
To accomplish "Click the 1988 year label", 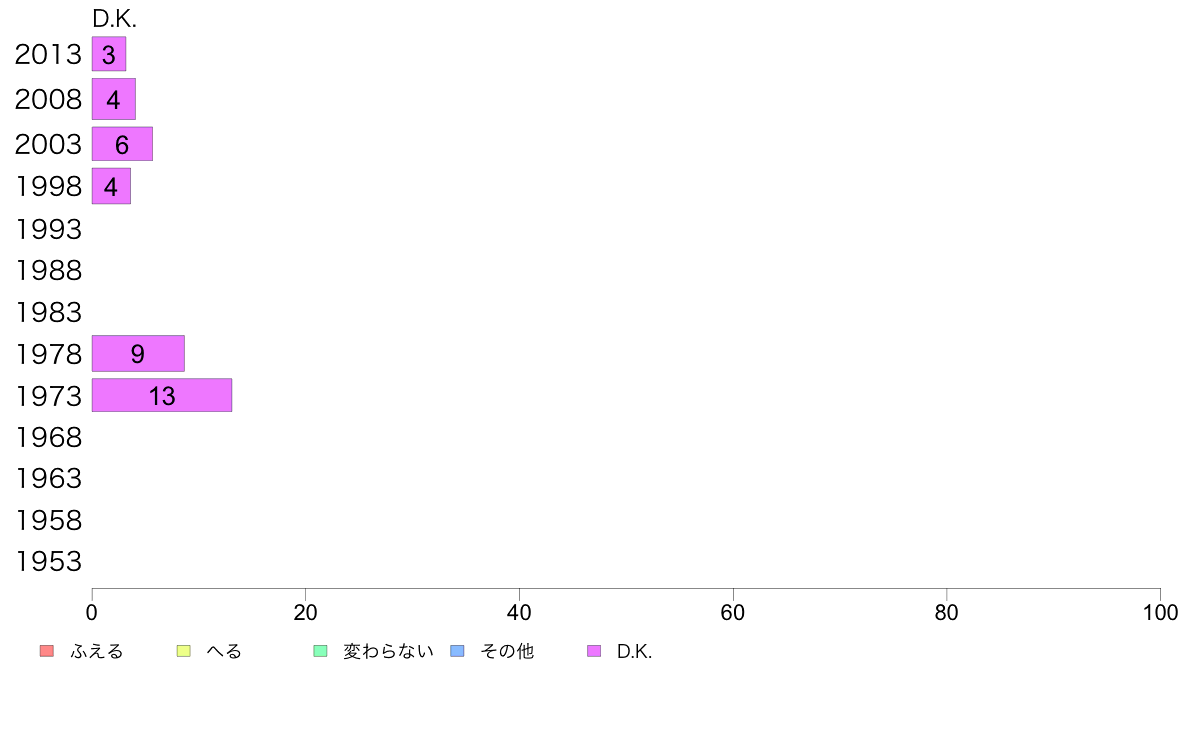I will 48,271.
